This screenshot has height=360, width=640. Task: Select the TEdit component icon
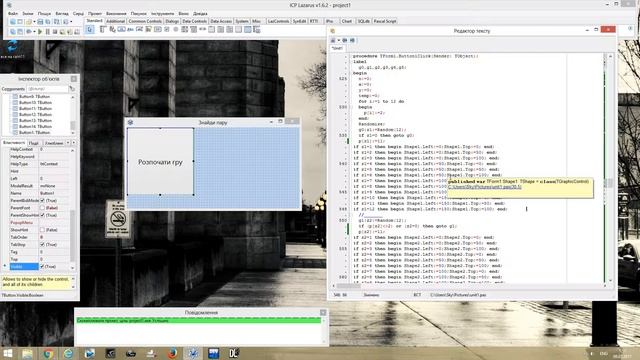139,29
